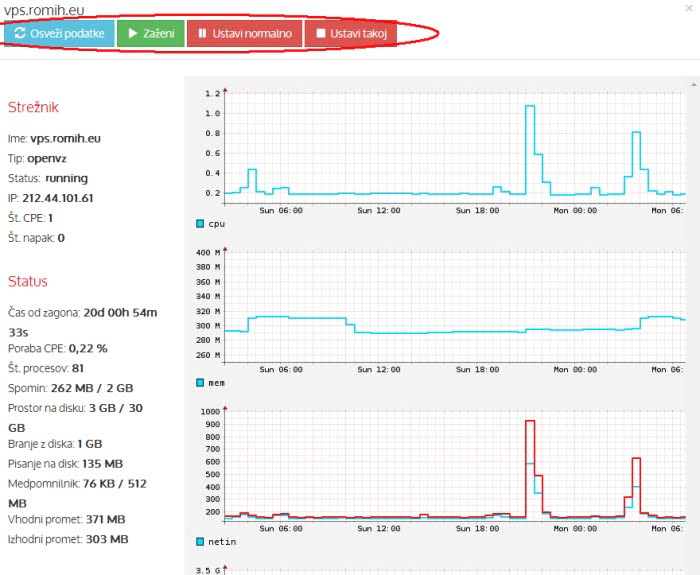Screen dimensions: 700x575
Task: Click the uptime value 20d 00h 54m
Action: click(121, 312)
